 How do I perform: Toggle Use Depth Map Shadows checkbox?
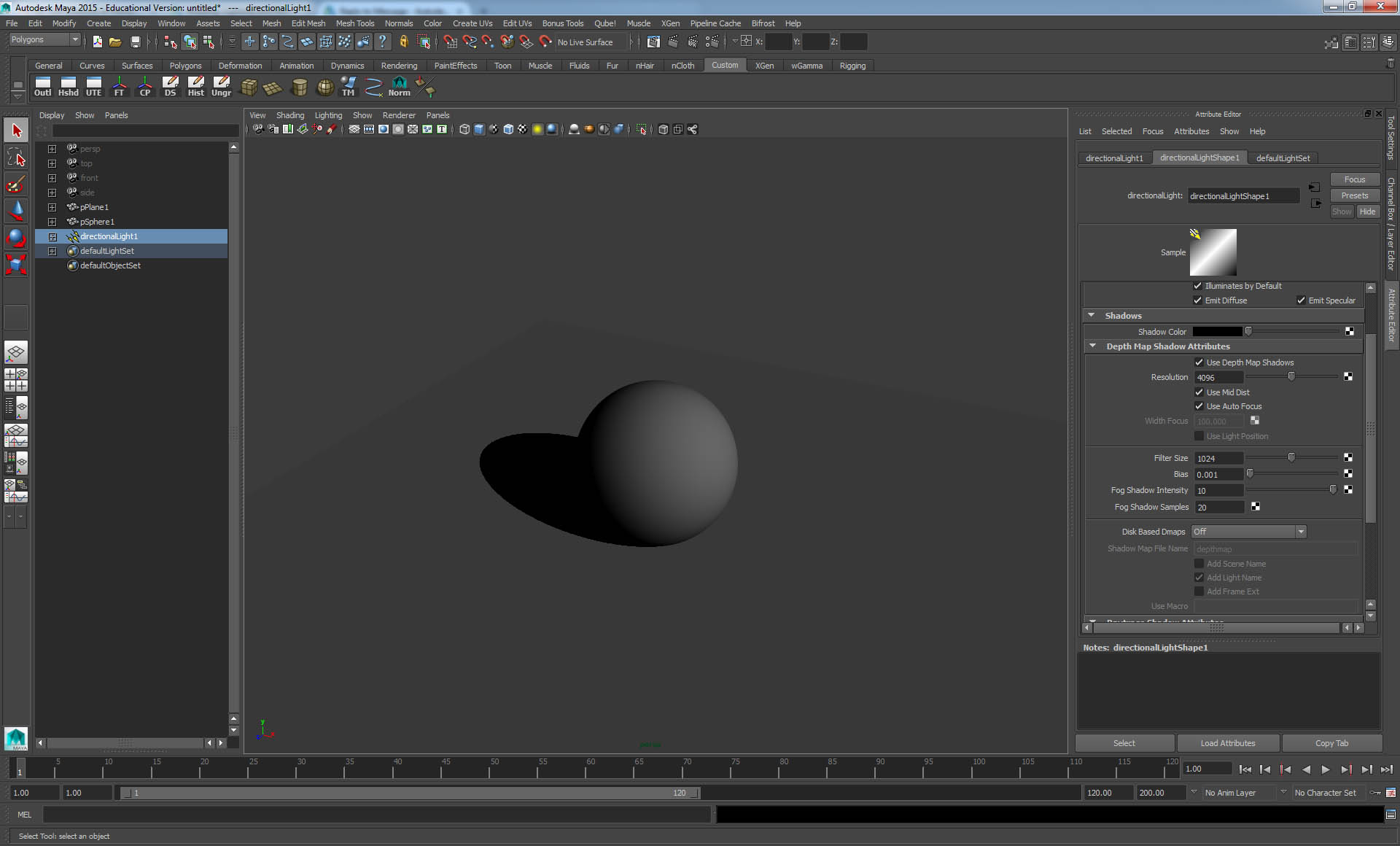pyautogui.click(x=1199, y=362)
